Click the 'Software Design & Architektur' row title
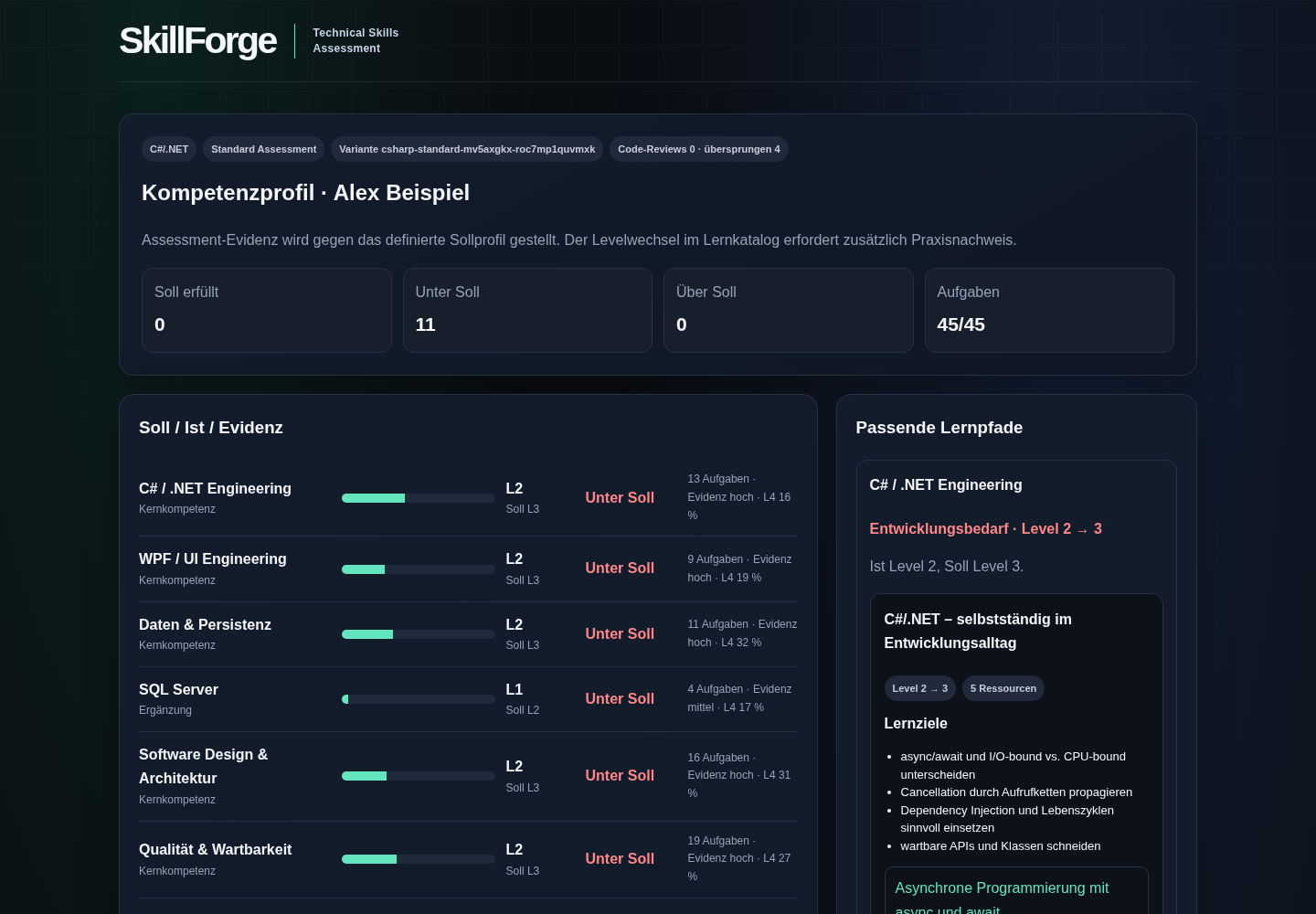This screenshot has width=1316, height=914. [204, 766]
